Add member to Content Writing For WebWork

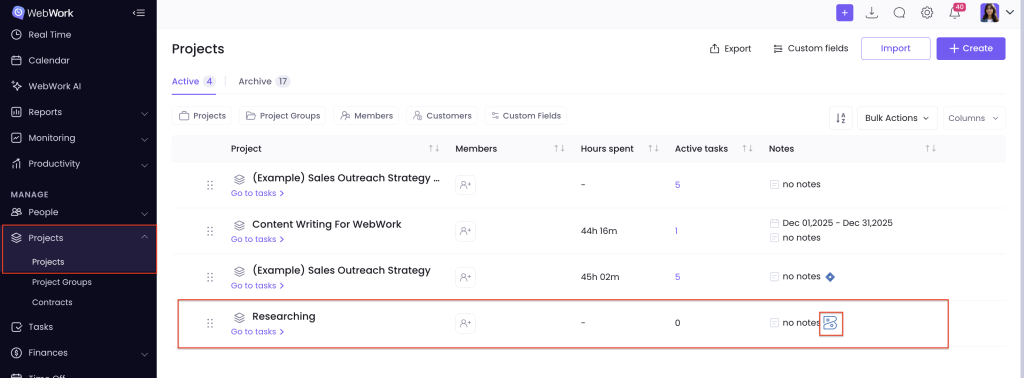pyautogui.click(x=465, y=231)
